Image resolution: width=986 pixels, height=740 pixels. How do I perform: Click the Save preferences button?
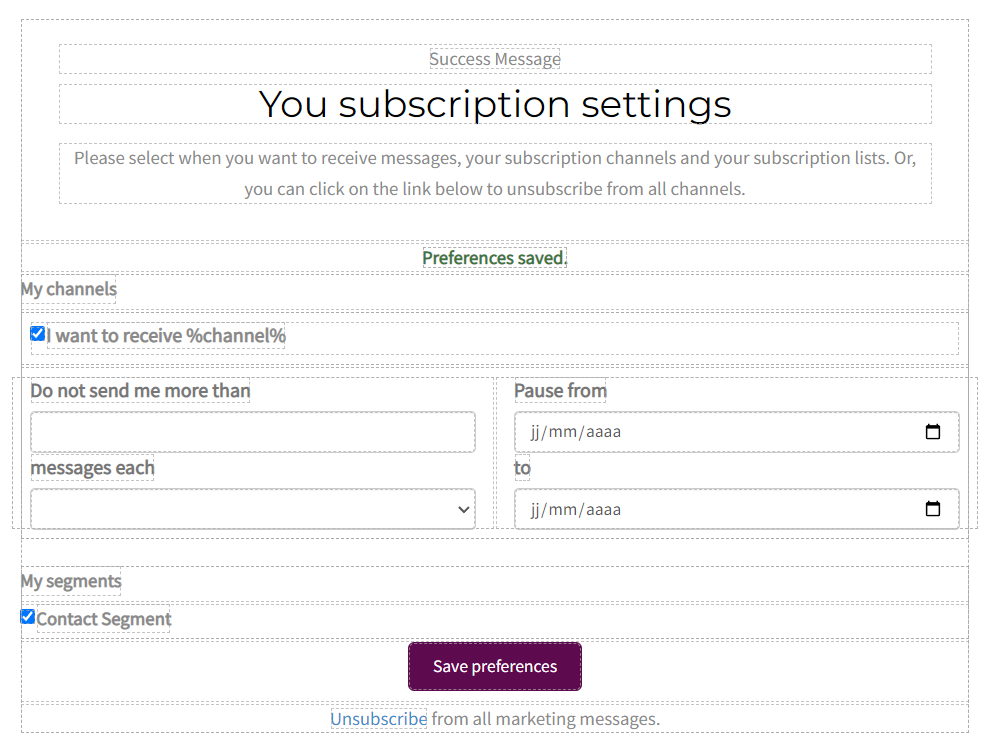click(x=494, y=666)
